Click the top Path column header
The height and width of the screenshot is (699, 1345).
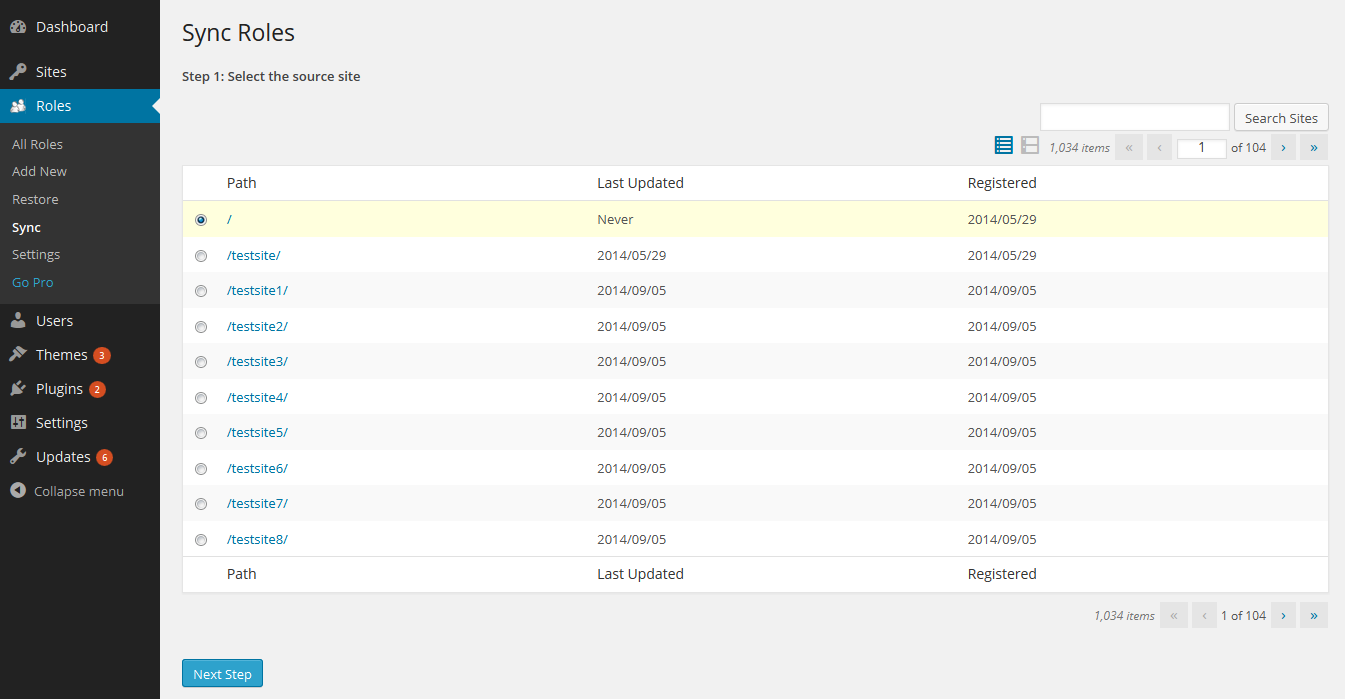(x=242, y=183)
